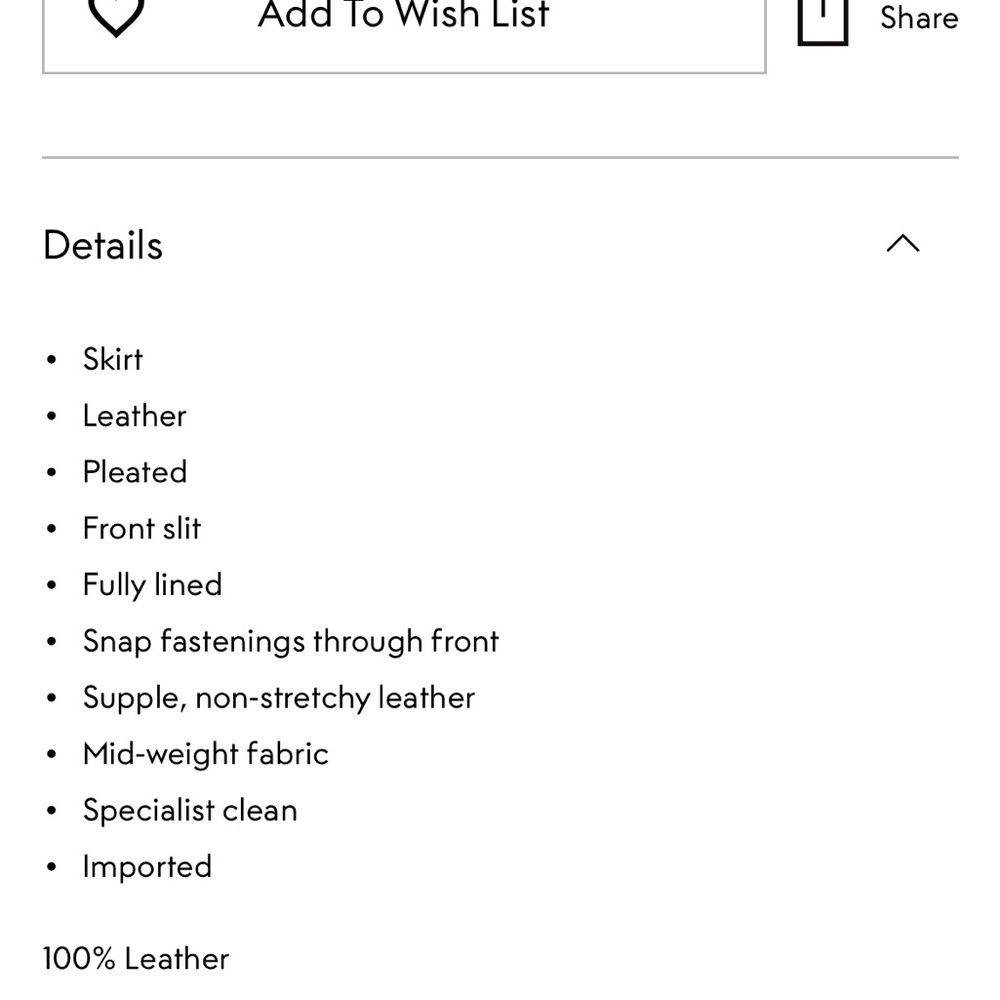Click the Front slit detail entry
Screen dimensions: 1000x1000
(142, 528)
